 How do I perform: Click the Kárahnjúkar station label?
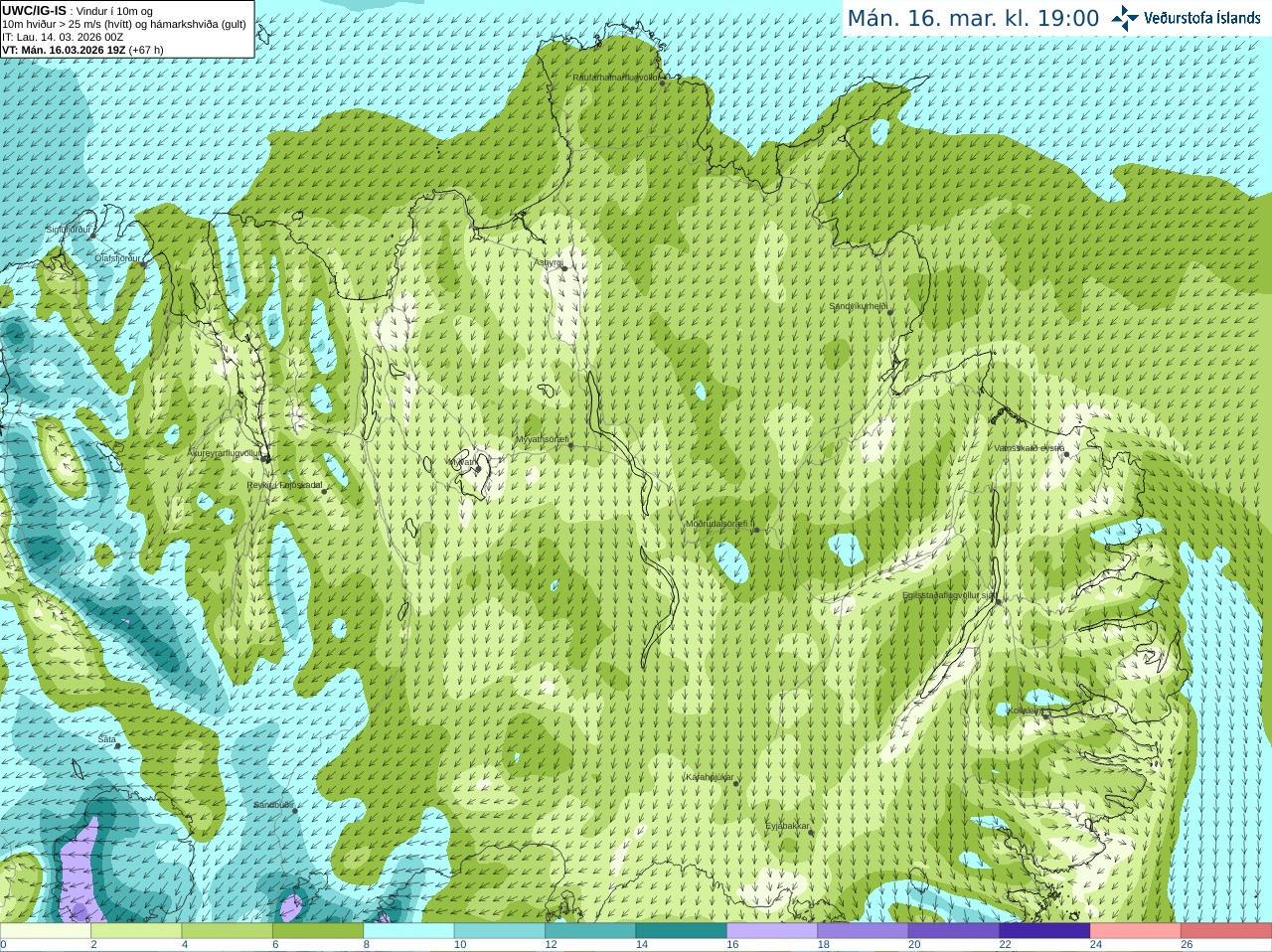coord(710,777)
